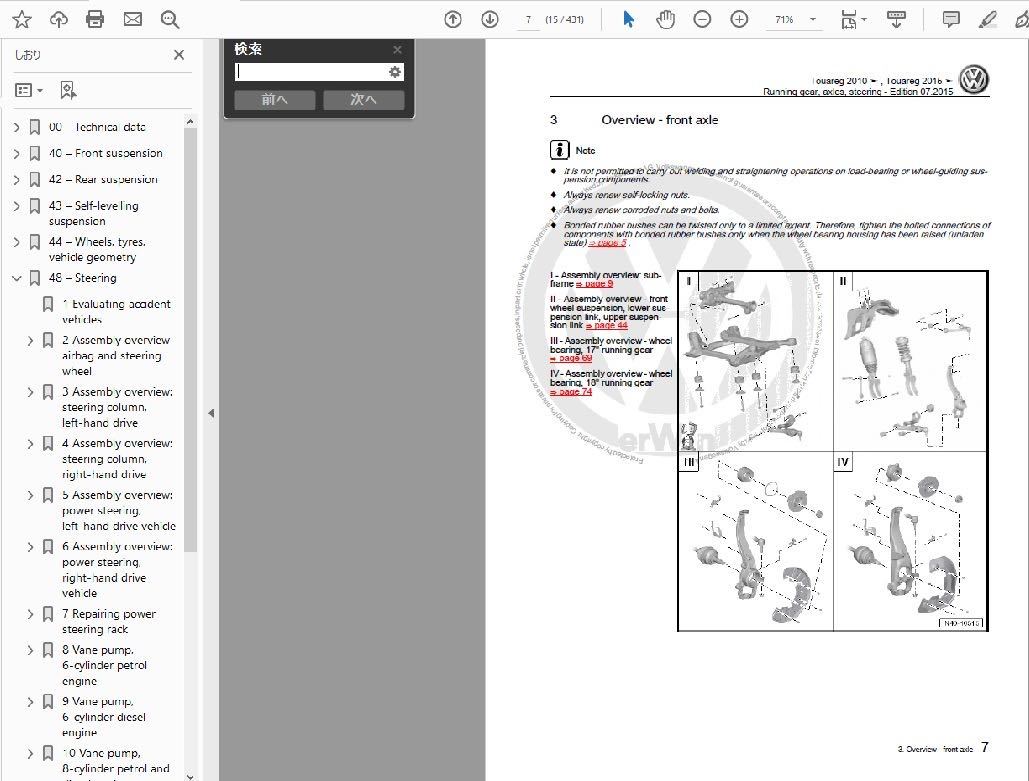Close the search popup
This screenshot has height=781, width=1029.
[x=397, y=49]
